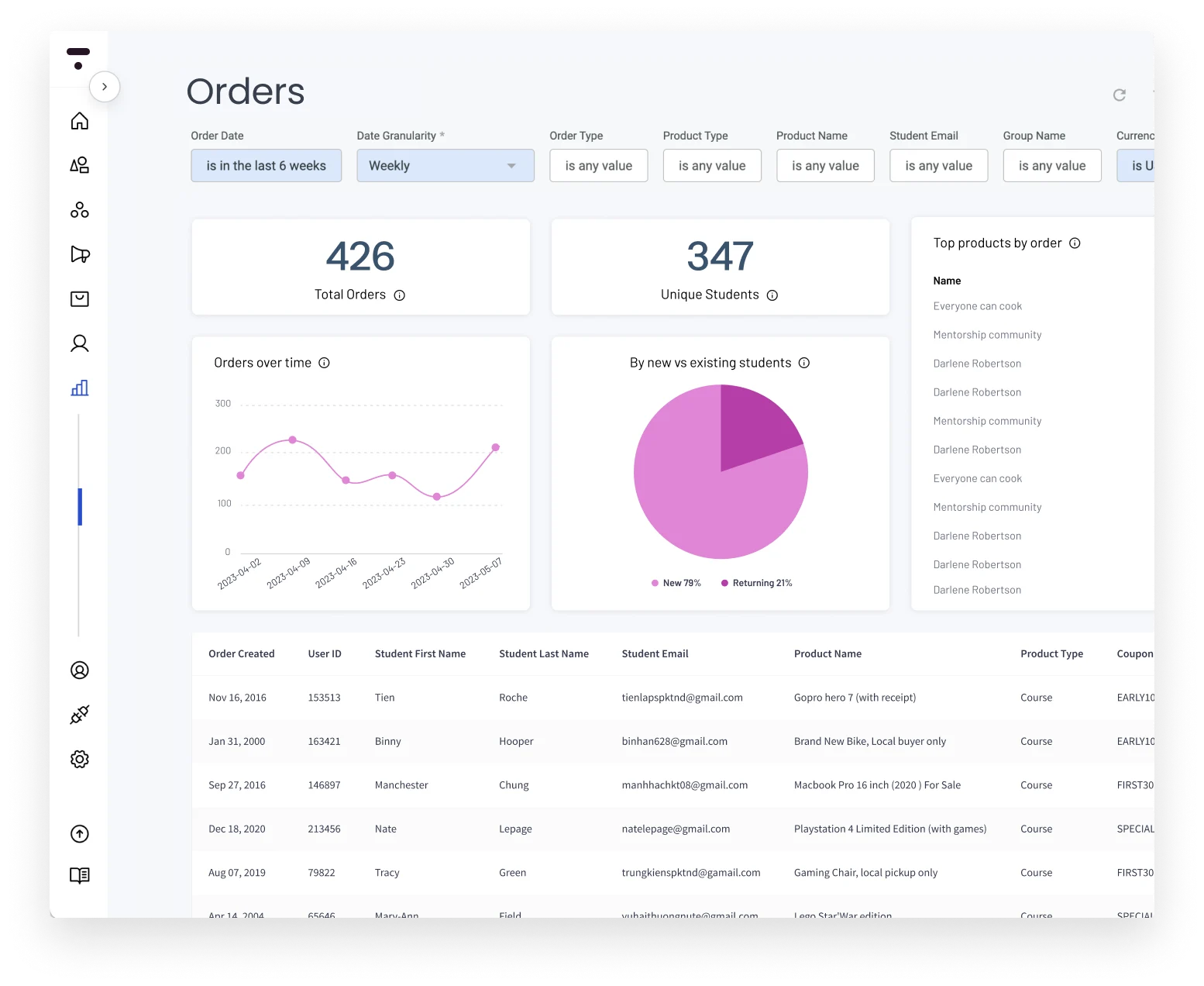Toggle the Returning 21% legend entry
This screenshot has width=1204, height=986.
[757, 583]
